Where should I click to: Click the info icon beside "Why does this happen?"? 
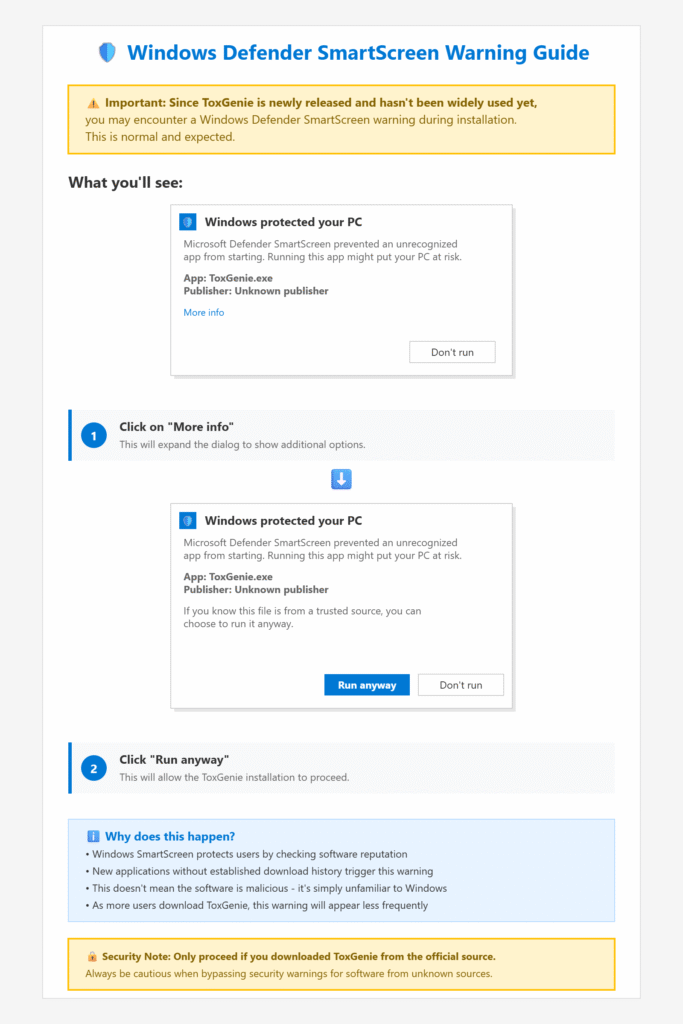tap(93, 836)
